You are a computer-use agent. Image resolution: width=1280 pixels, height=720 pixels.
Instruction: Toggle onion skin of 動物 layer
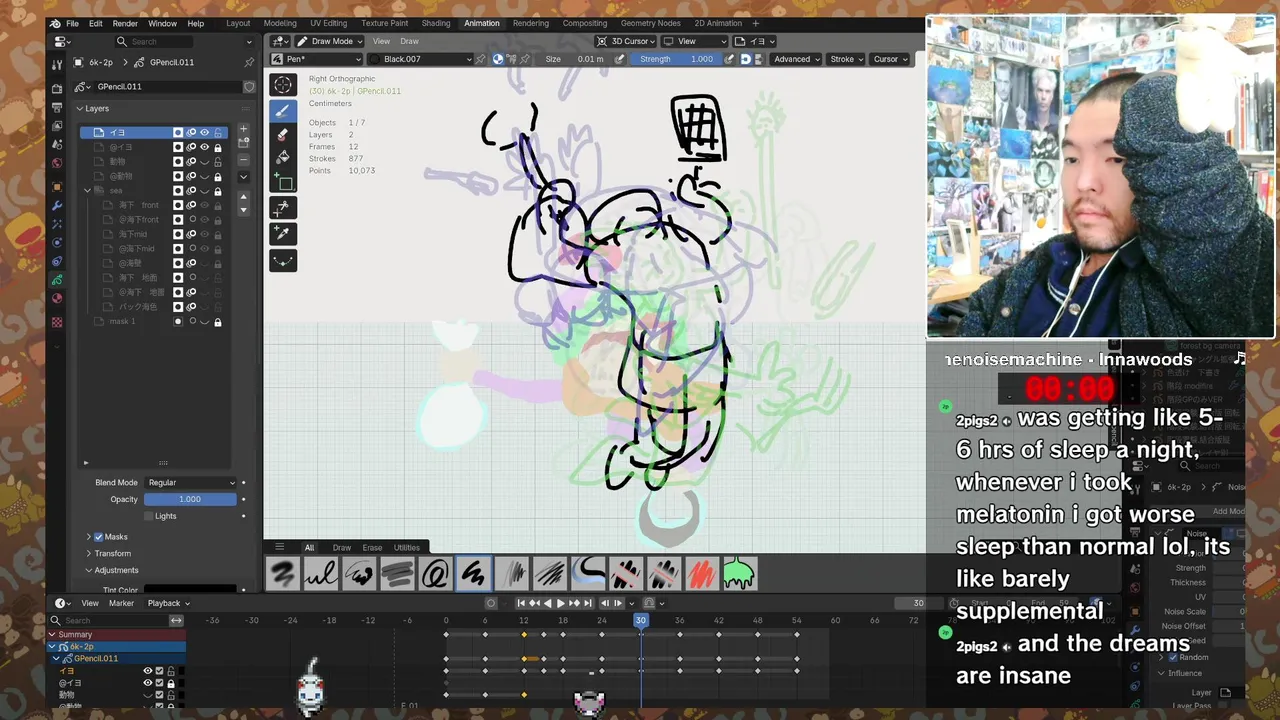pyautogui.click(x=191, y=161)
